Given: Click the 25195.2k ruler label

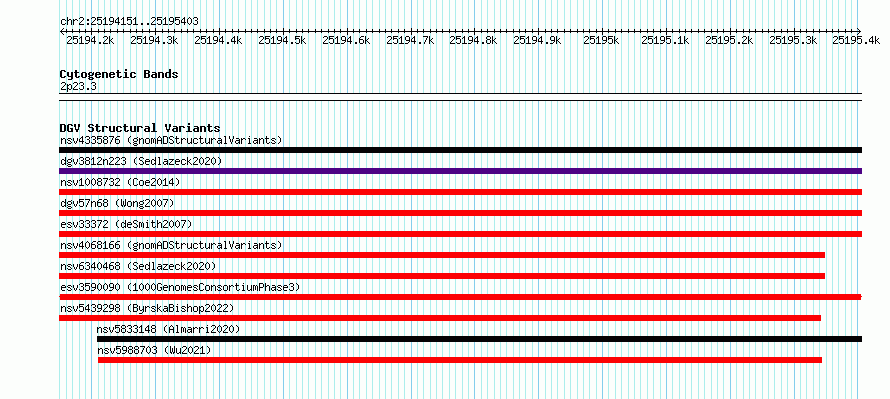Looking at the screenshot, I should click(x=730, y=40).
